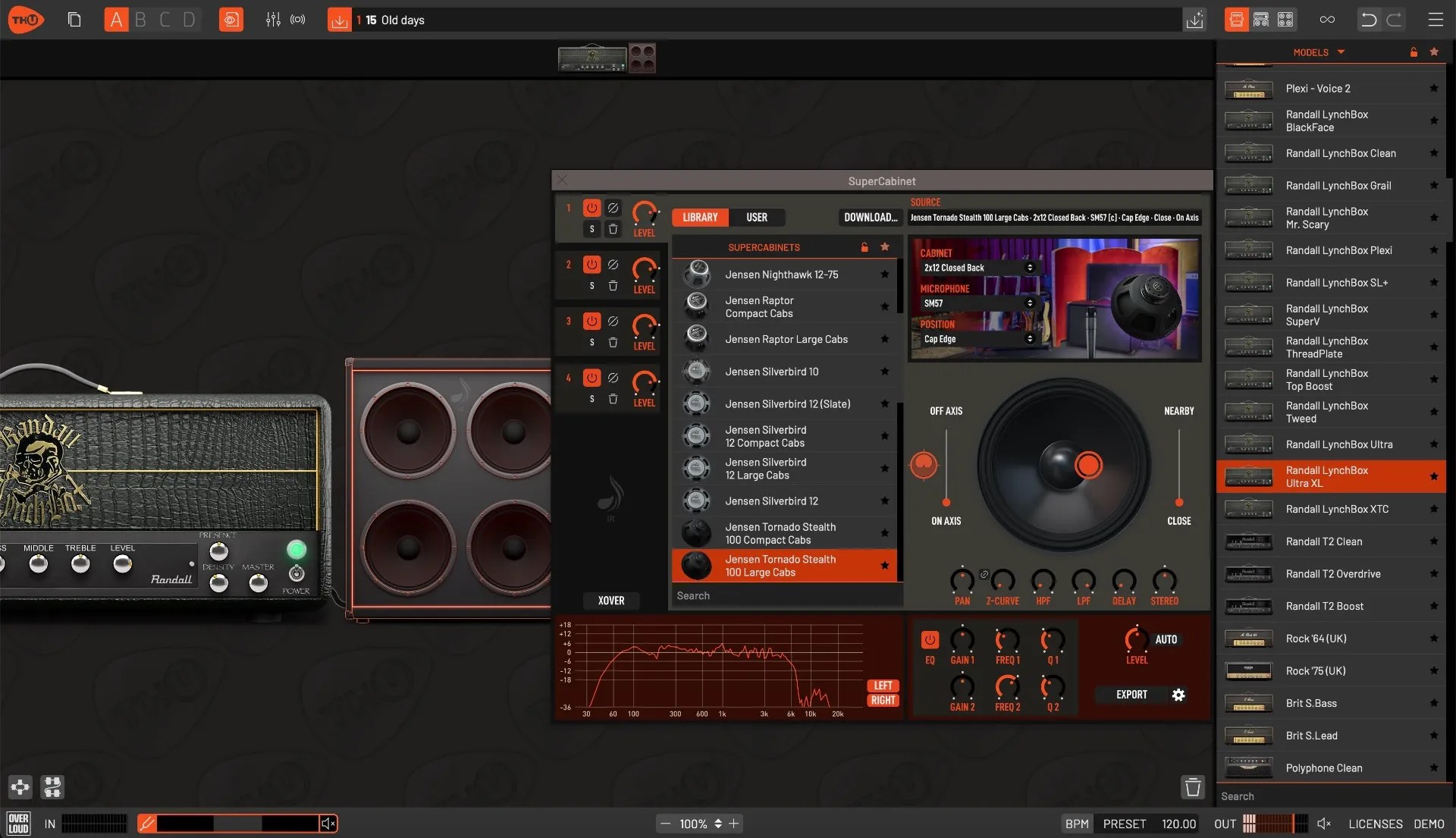This screenshot has height=838, width=1456.
Task: Enable AUTO level
Action: (1166, 639)
